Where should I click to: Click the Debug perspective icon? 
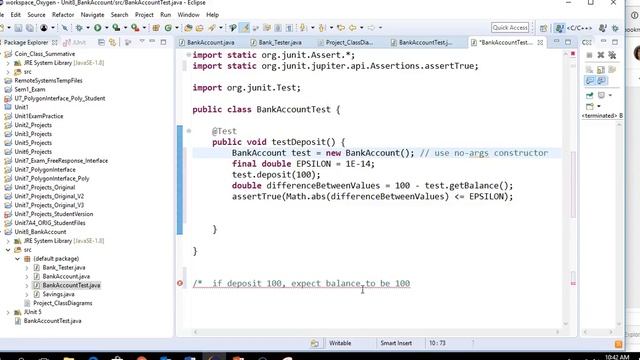click(615, 28)
